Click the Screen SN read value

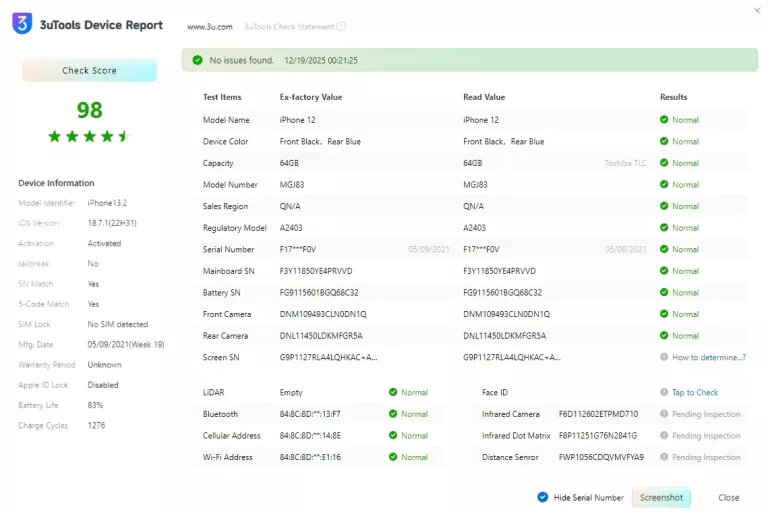point(512,357)
